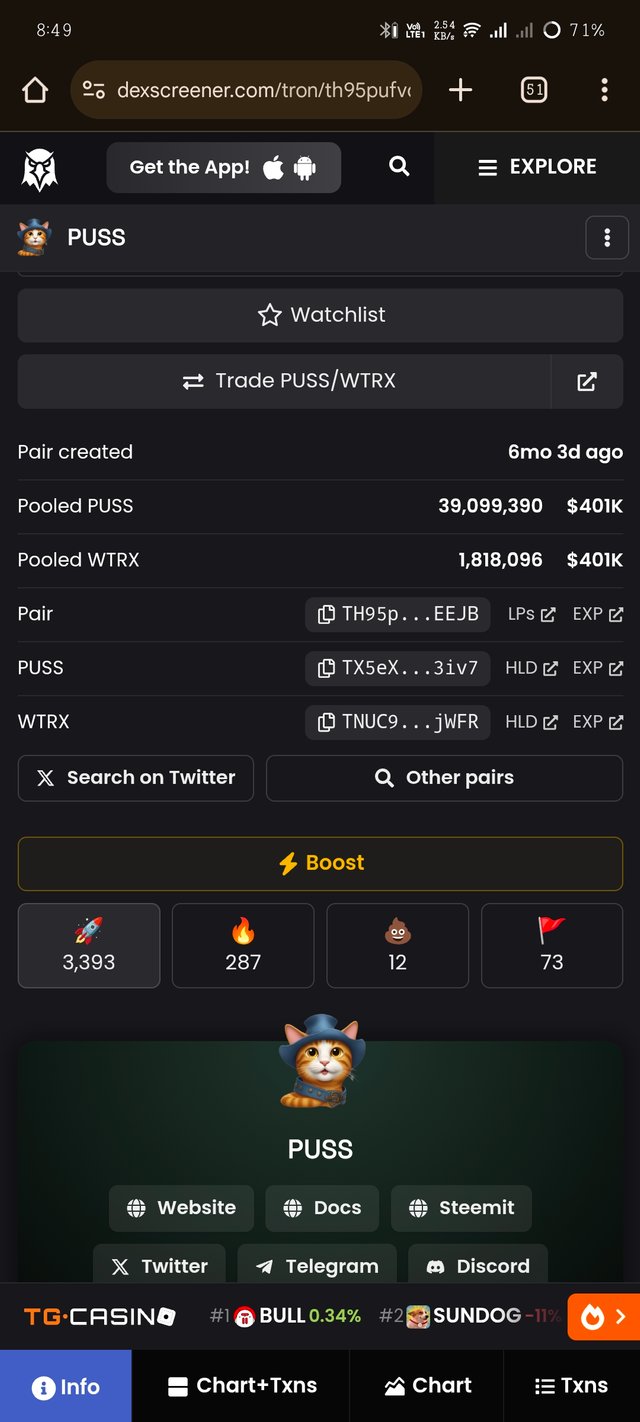Tap the DEX Screener owl logo
The height and width of the screenshot is (1422, 640).
[40, 168]
